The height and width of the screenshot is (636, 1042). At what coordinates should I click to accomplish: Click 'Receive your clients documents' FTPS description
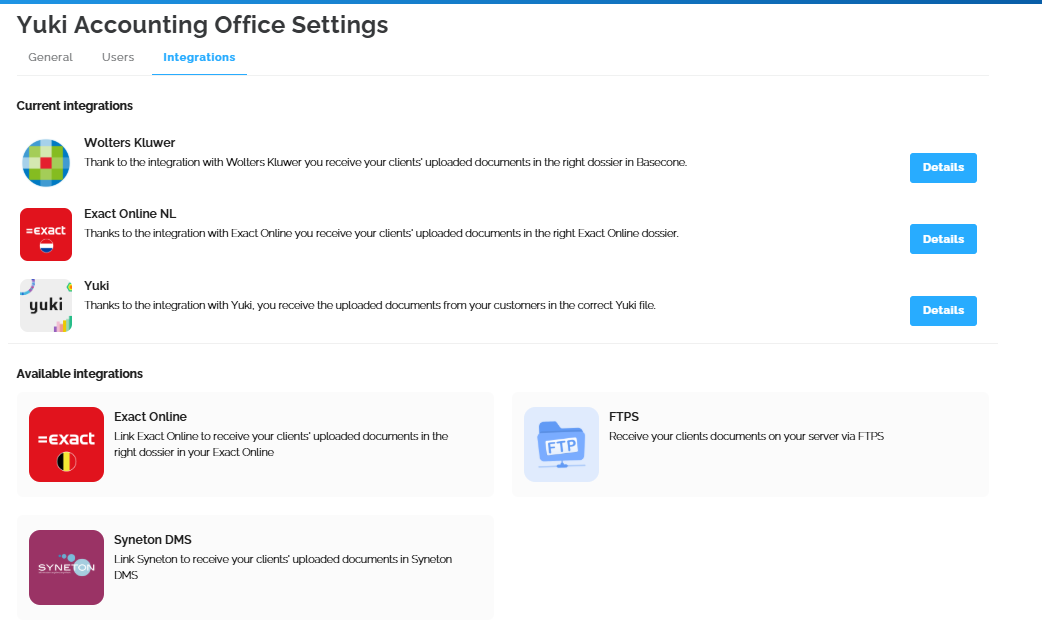(x=746, y=436)
